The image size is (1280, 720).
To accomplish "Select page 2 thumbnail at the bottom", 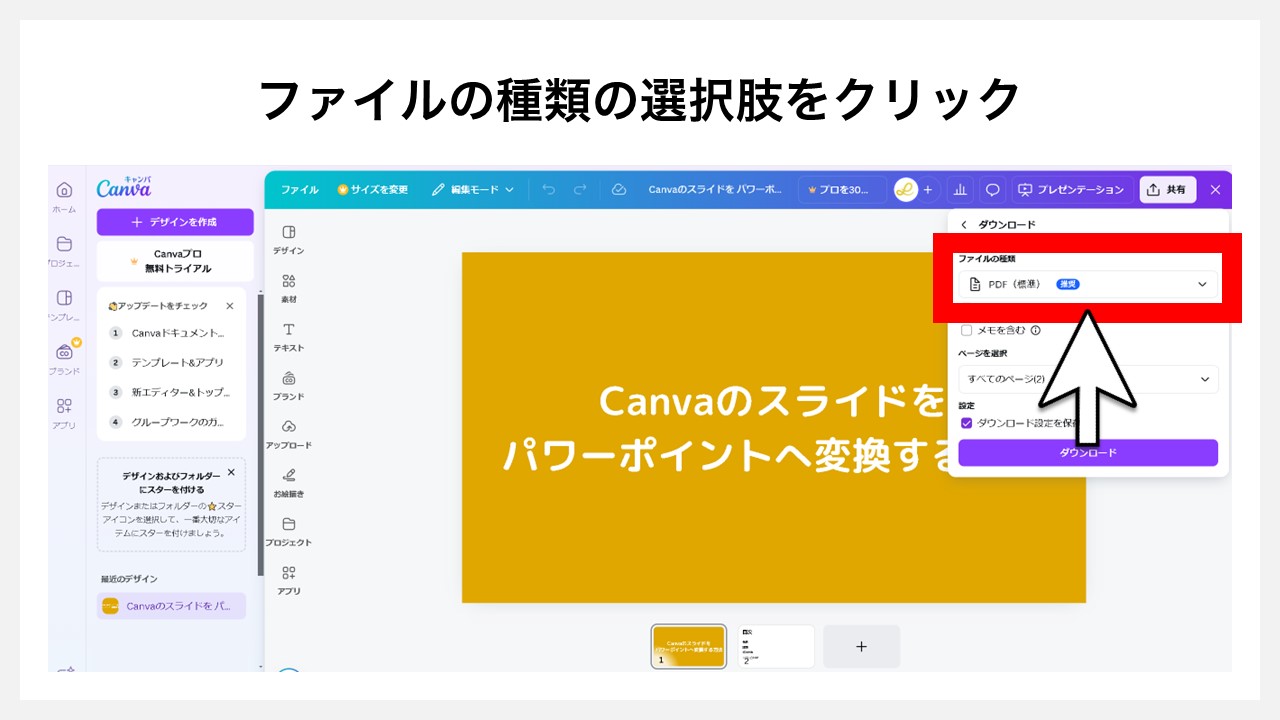I will coord(777,645).
